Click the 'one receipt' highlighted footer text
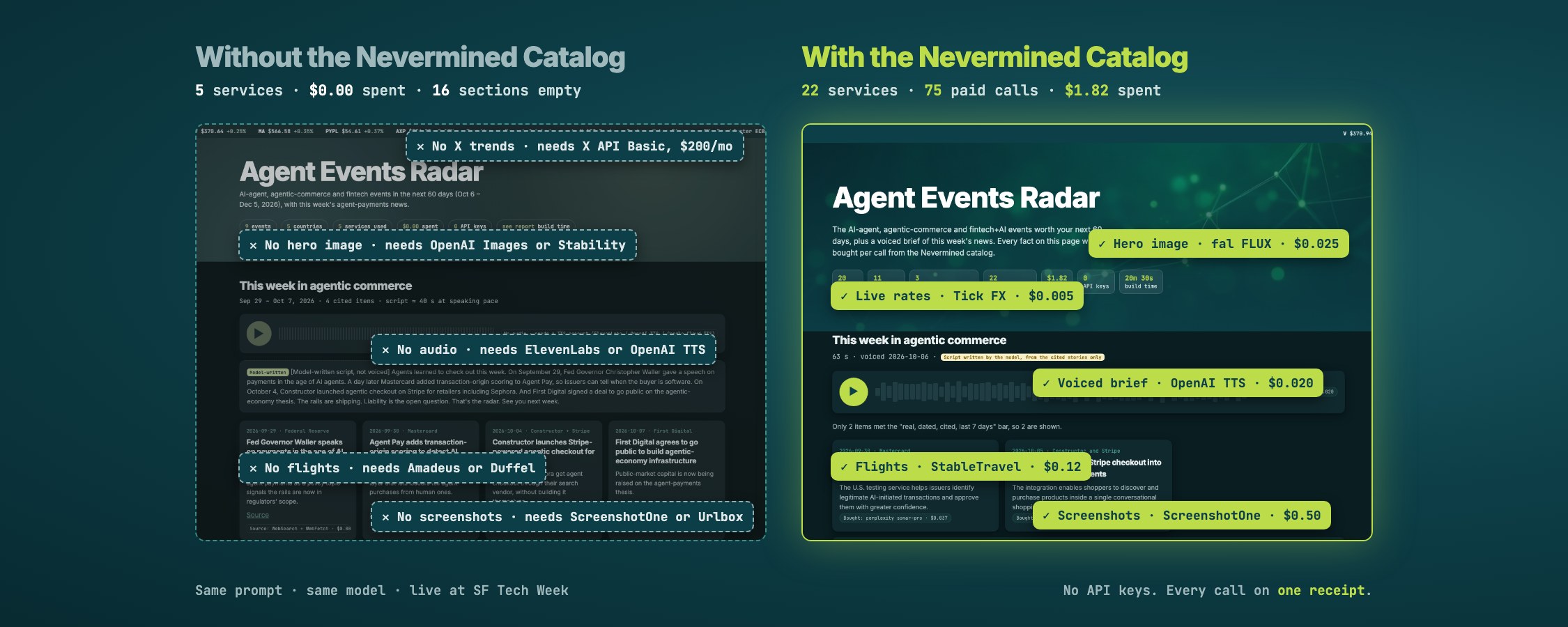The width and height of the screenshot is (1568, 627). coord(1321,591)
